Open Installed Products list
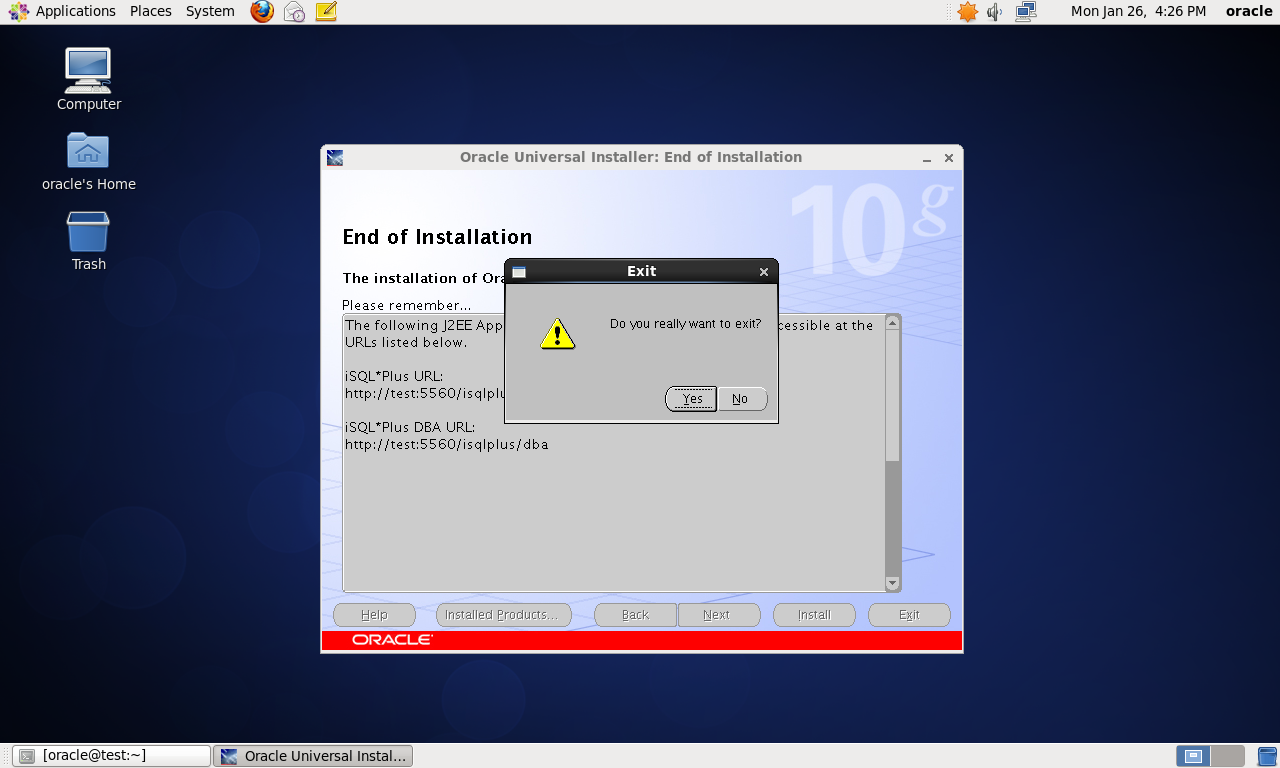This screenshot has height=768, width=1280. pyautogui.click(x=503, y=615)
